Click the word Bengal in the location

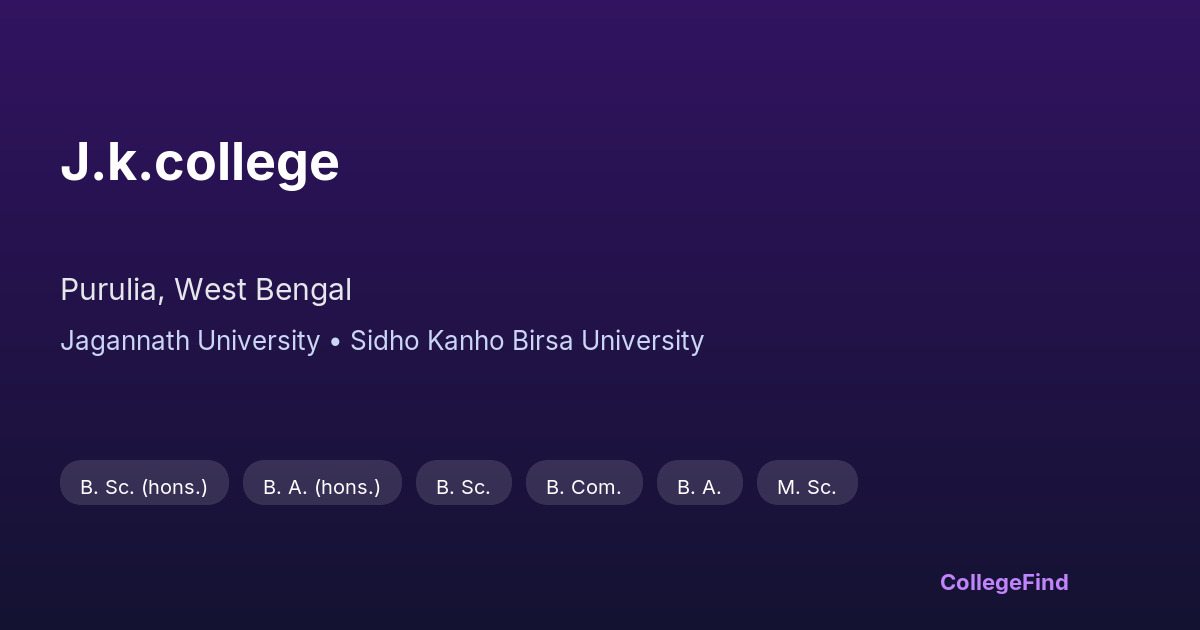coord(303,290)
